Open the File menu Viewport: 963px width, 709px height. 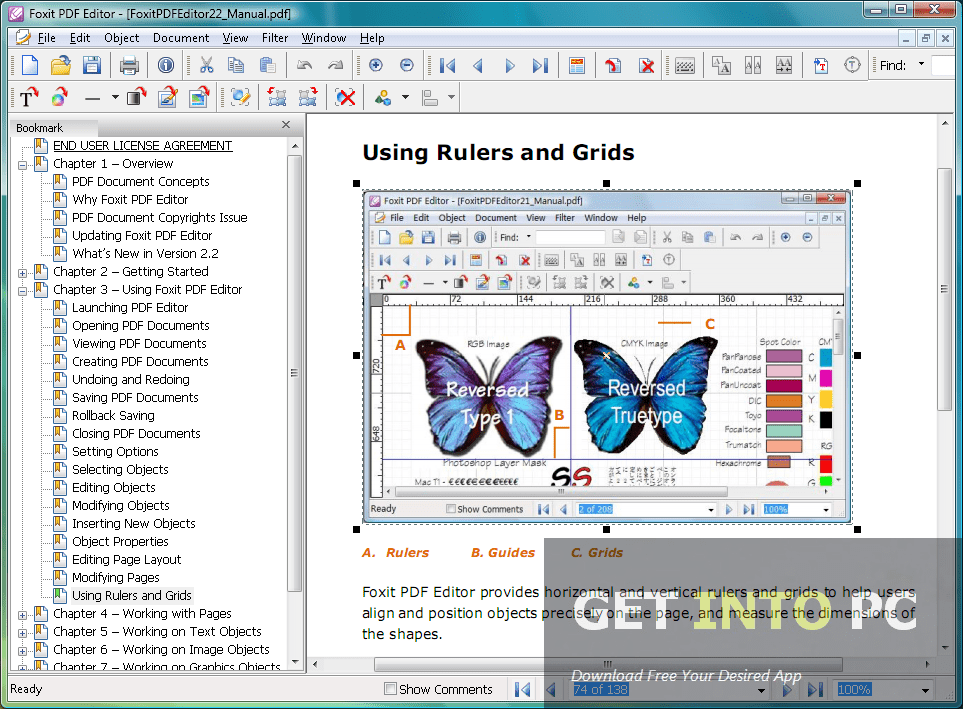(46, 38)
